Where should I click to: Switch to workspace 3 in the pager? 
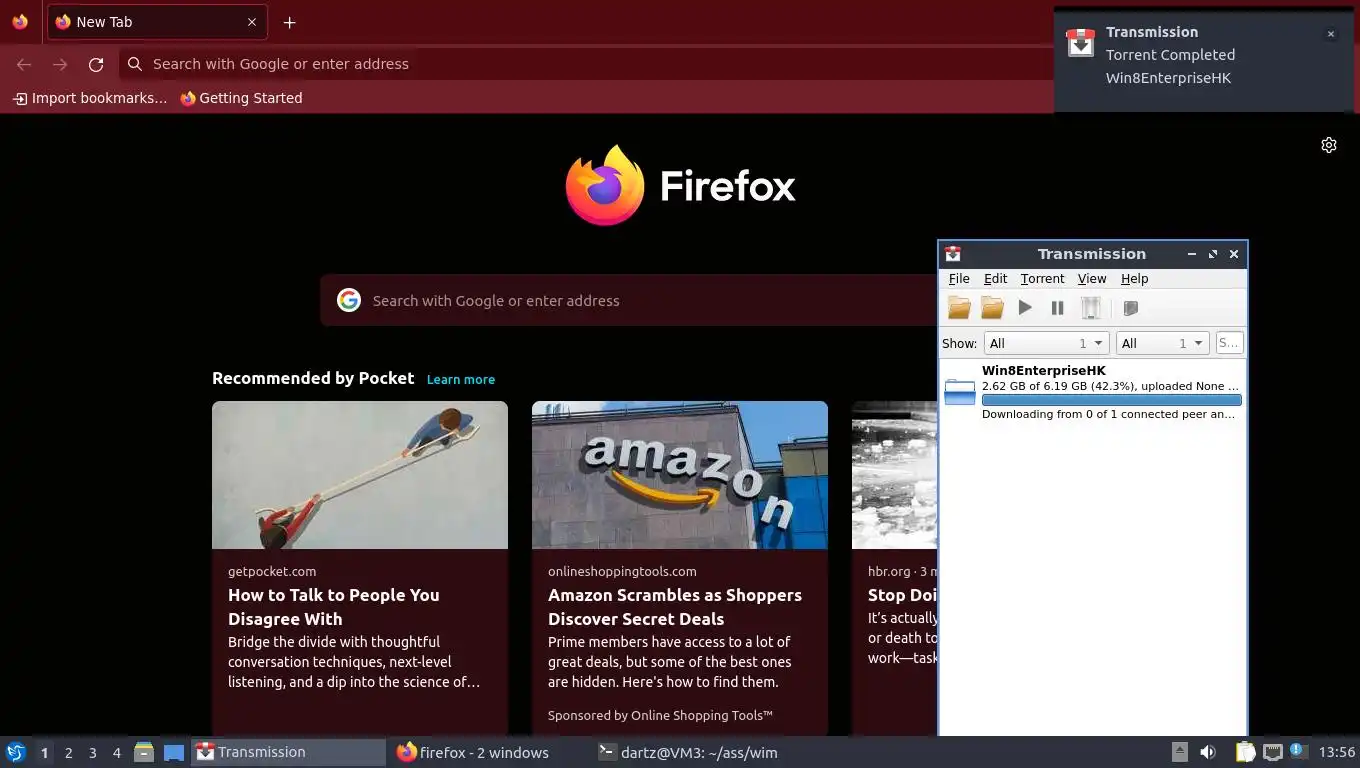pos(92,752)
